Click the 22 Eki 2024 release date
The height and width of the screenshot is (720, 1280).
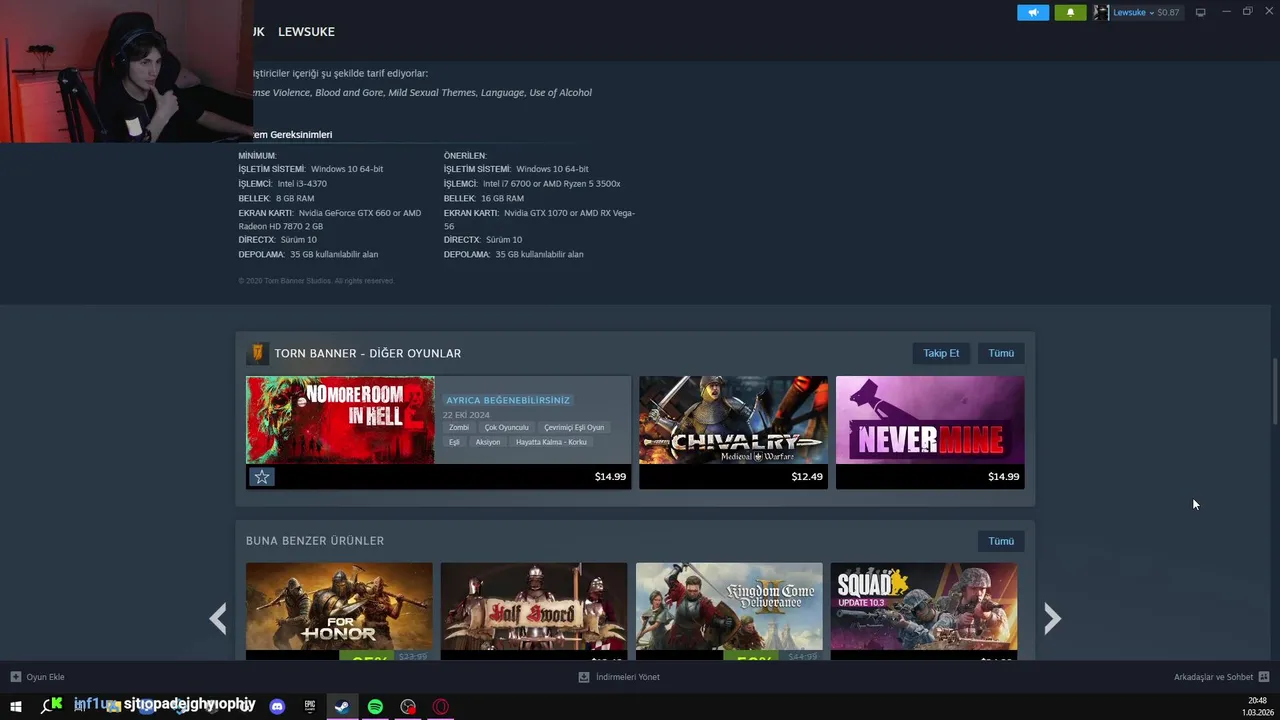pos(466,414)
